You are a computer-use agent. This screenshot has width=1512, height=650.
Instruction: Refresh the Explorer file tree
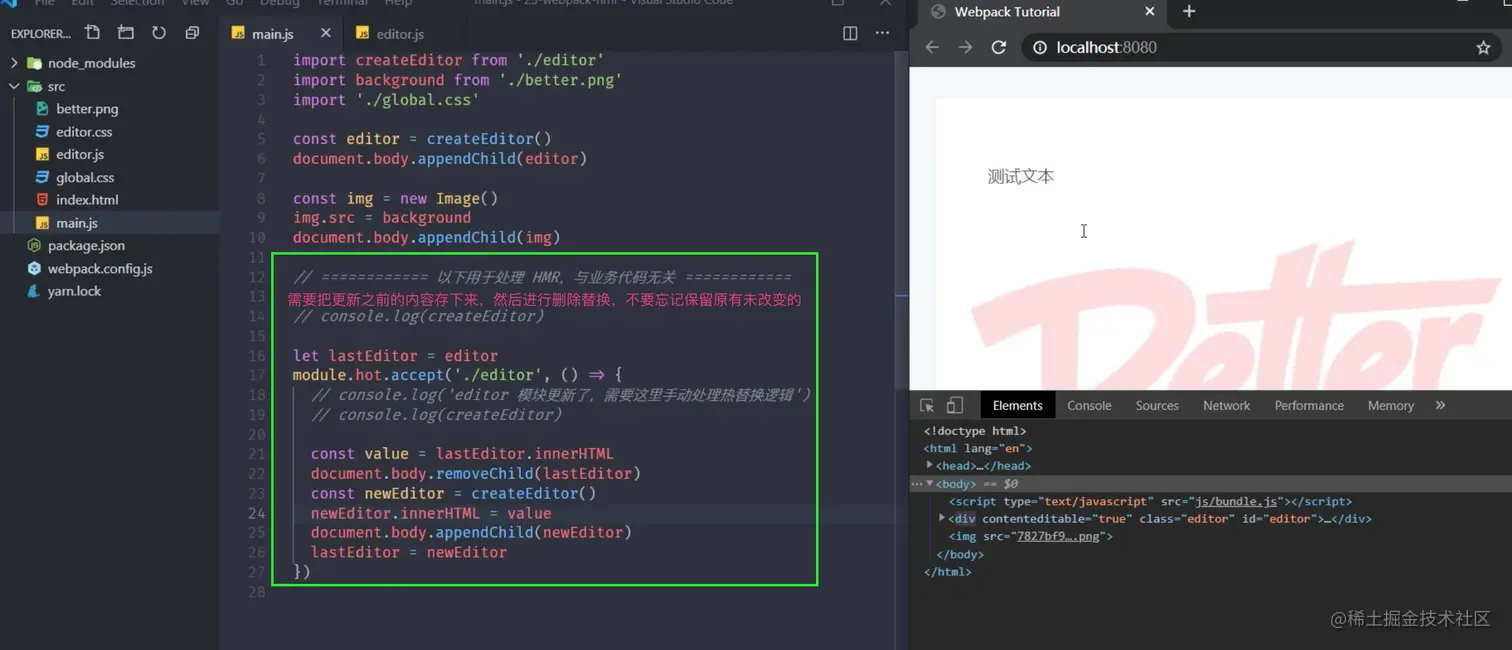click(x=159, y=33)
